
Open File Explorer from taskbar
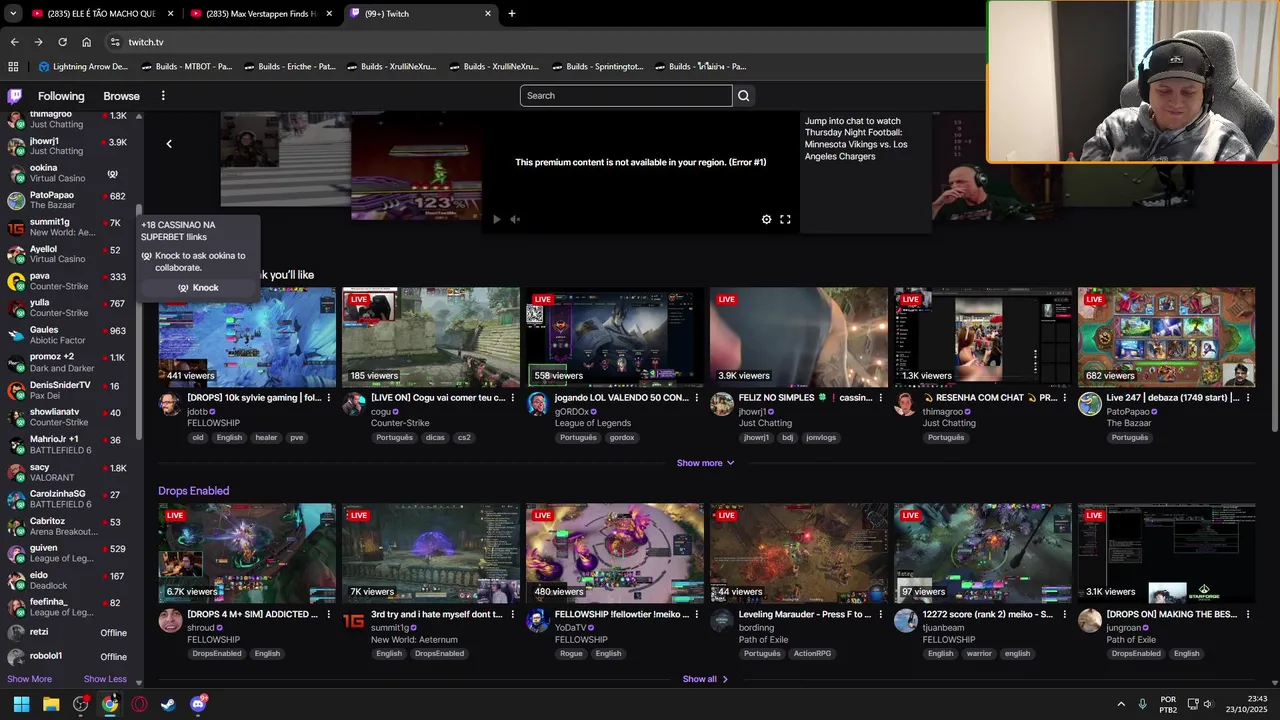point(51,704)
